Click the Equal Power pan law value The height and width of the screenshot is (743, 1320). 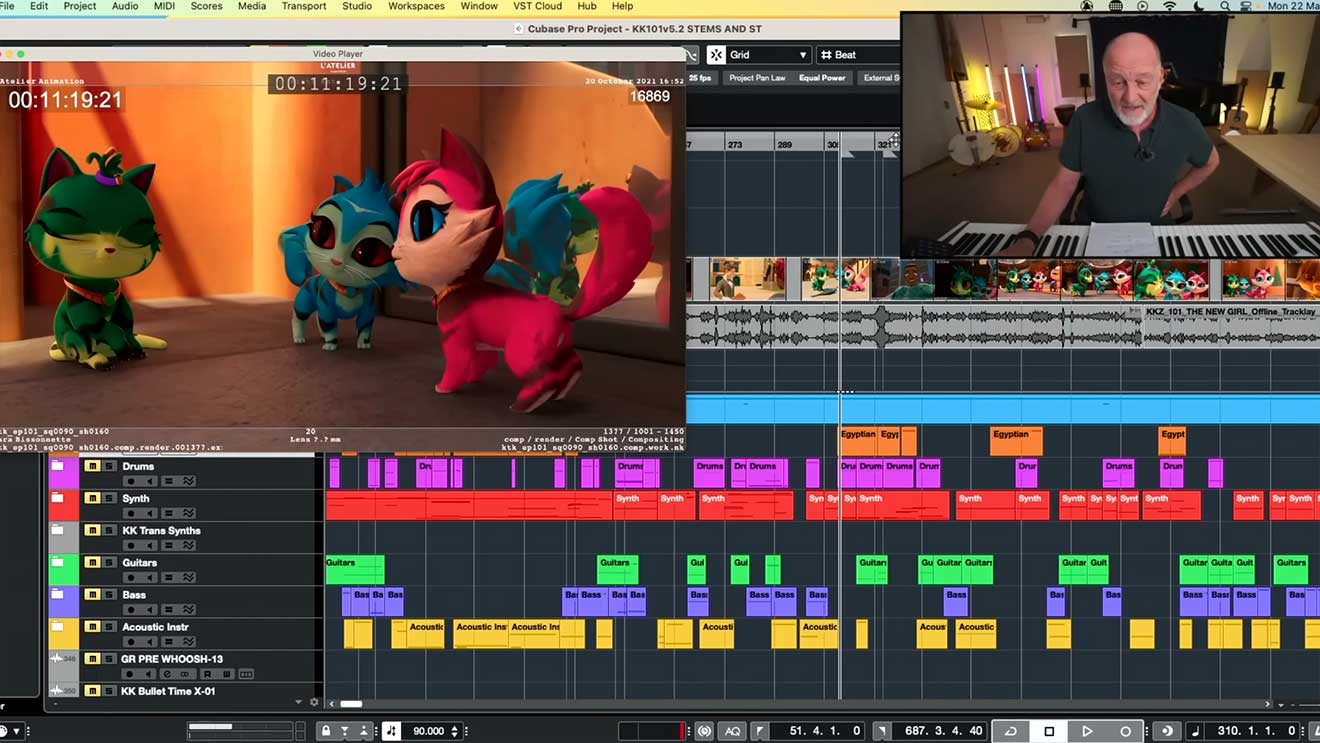coord(822,78)
